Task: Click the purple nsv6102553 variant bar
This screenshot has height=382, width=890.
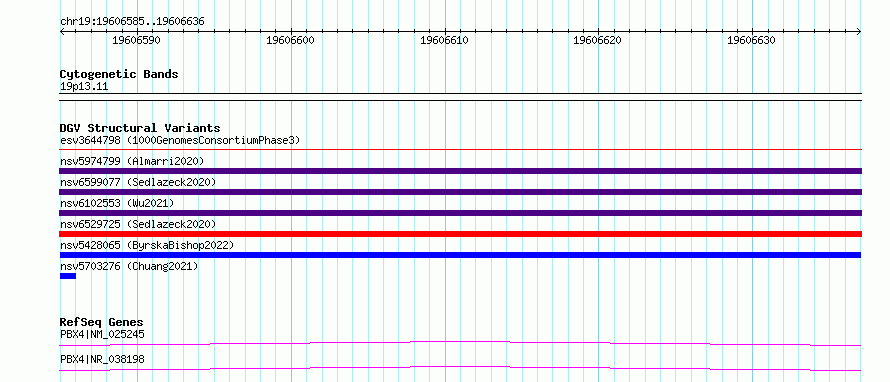Action: 460,213
